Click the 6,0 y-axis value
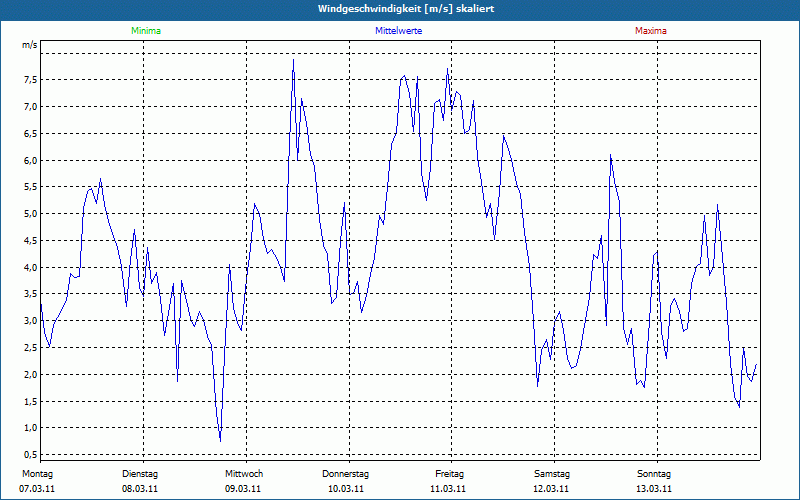Viewport: 800px width, 500px height. pyautogui.click(x=30, y=160)
